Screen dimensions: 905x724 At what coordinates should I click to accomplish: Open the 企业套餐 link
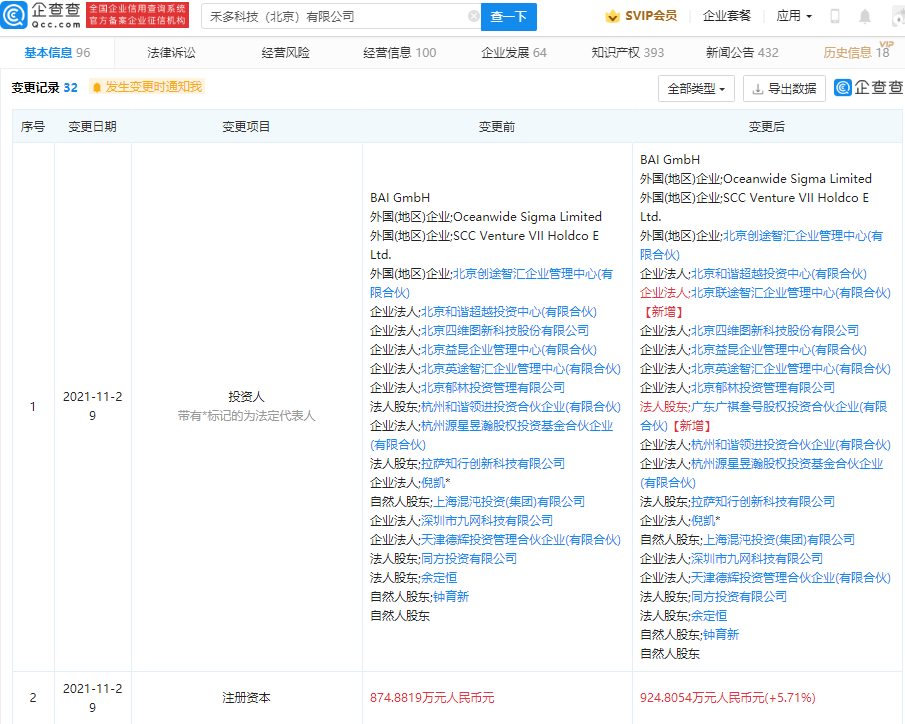(727, 16)
